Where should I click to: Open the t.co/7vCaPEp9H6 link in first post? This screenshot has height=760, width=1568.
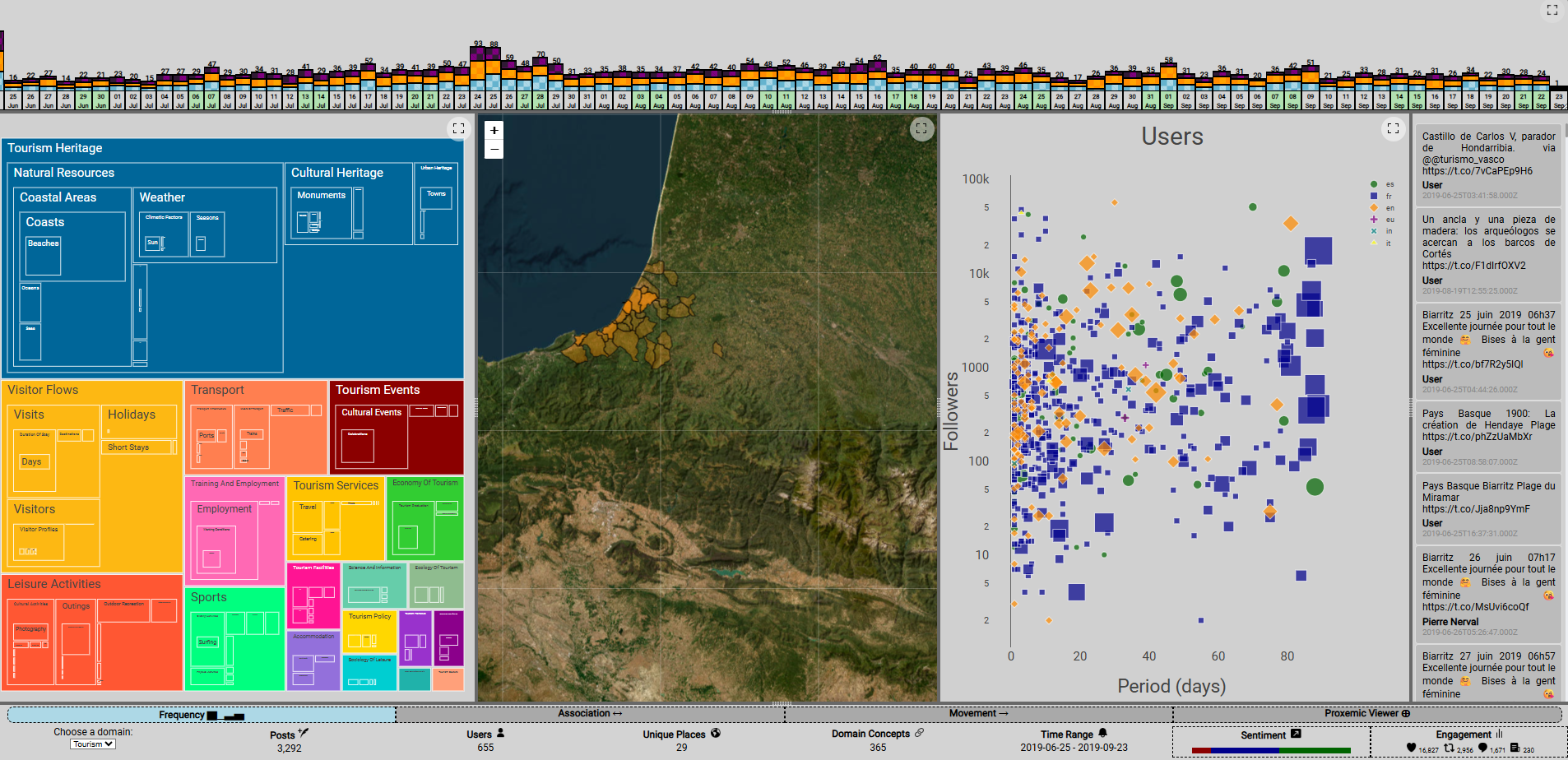1477,171
